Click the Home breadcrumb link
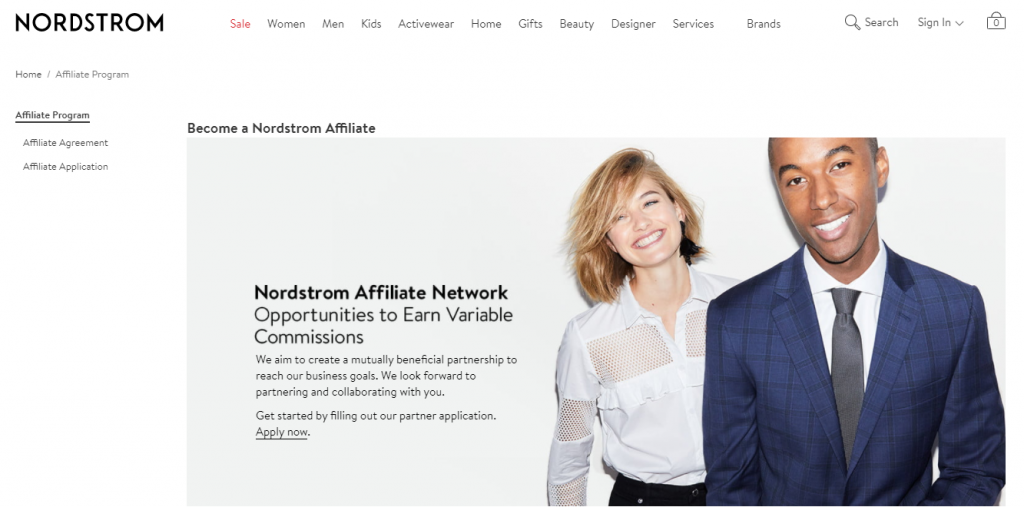Image resolution: width=1024 pixels, height=507 pixels. coord(28,74)
